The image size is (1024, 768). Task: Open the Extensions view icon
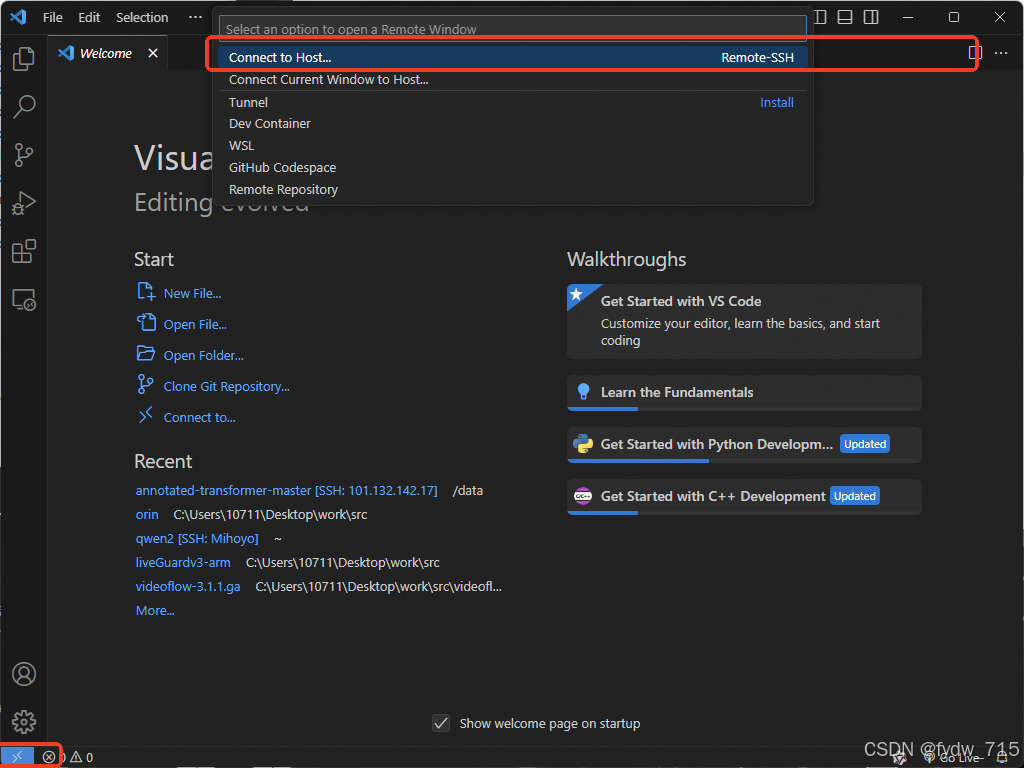pos(24,251)
